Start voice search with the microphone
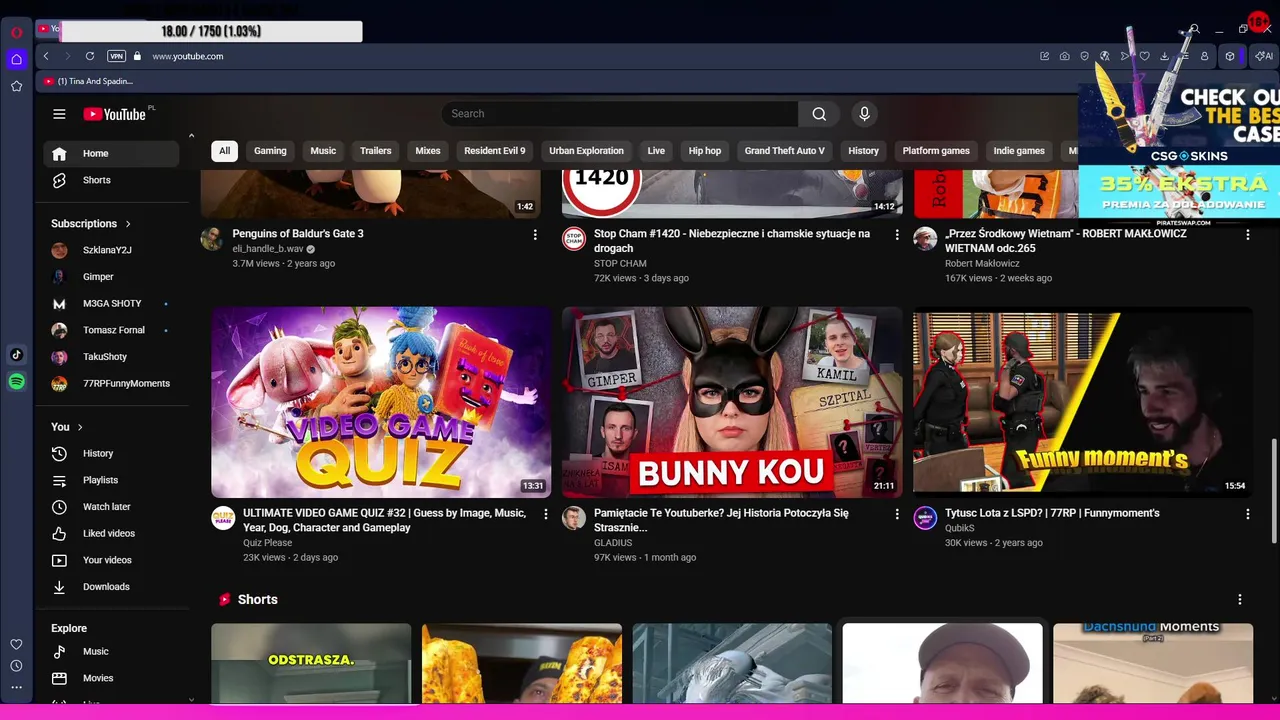 click(865, 114)
